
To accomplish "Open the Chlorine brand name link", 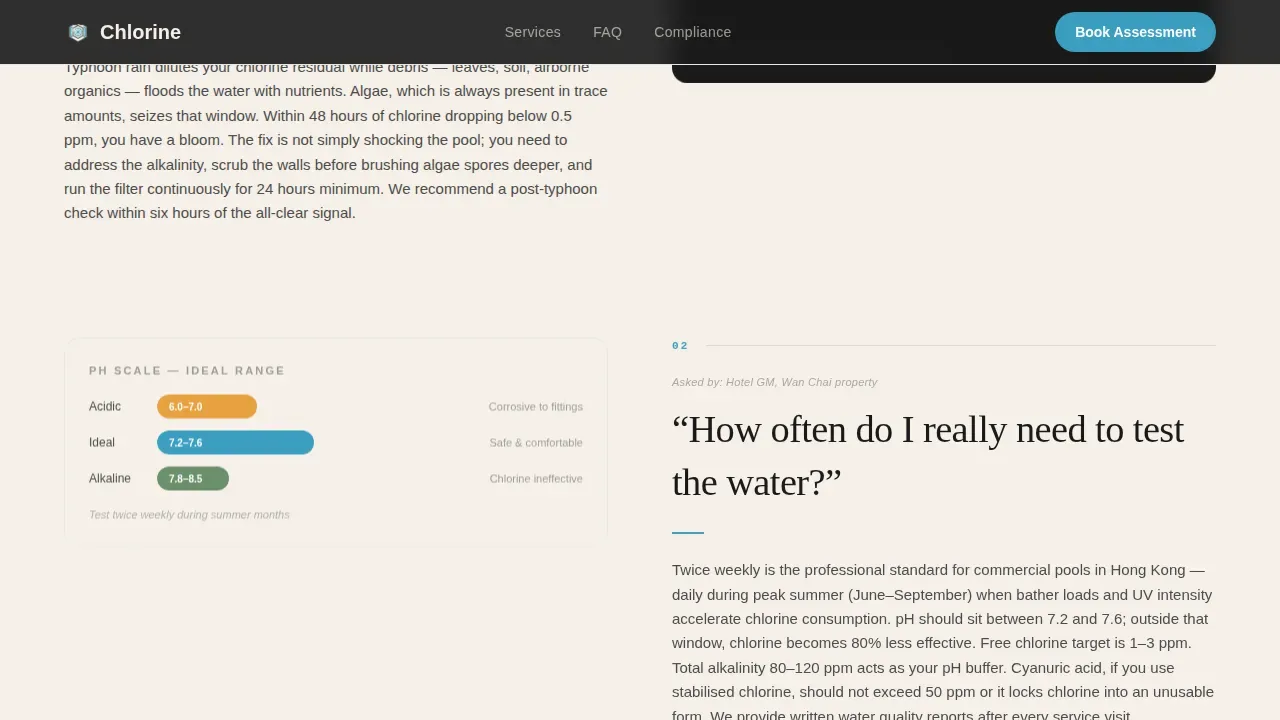I will (140, 32).
